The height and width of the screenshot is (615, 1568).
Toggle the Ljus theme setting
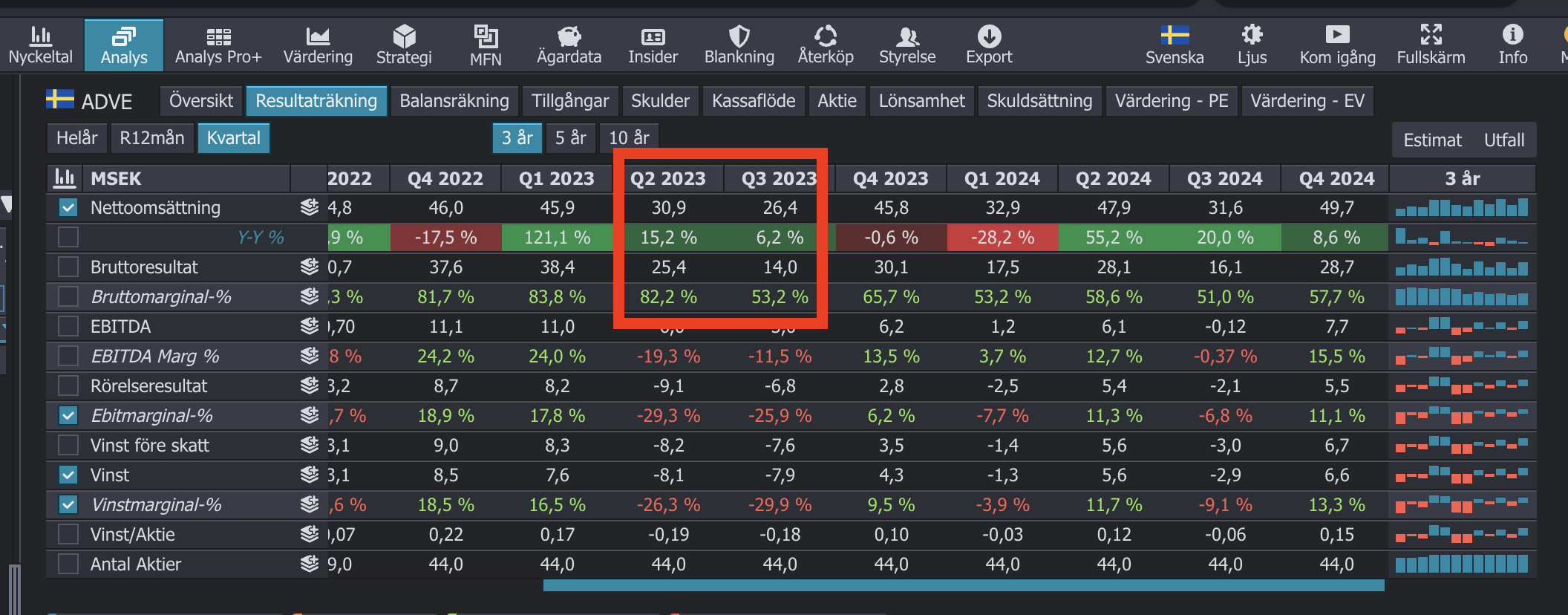1252,35
